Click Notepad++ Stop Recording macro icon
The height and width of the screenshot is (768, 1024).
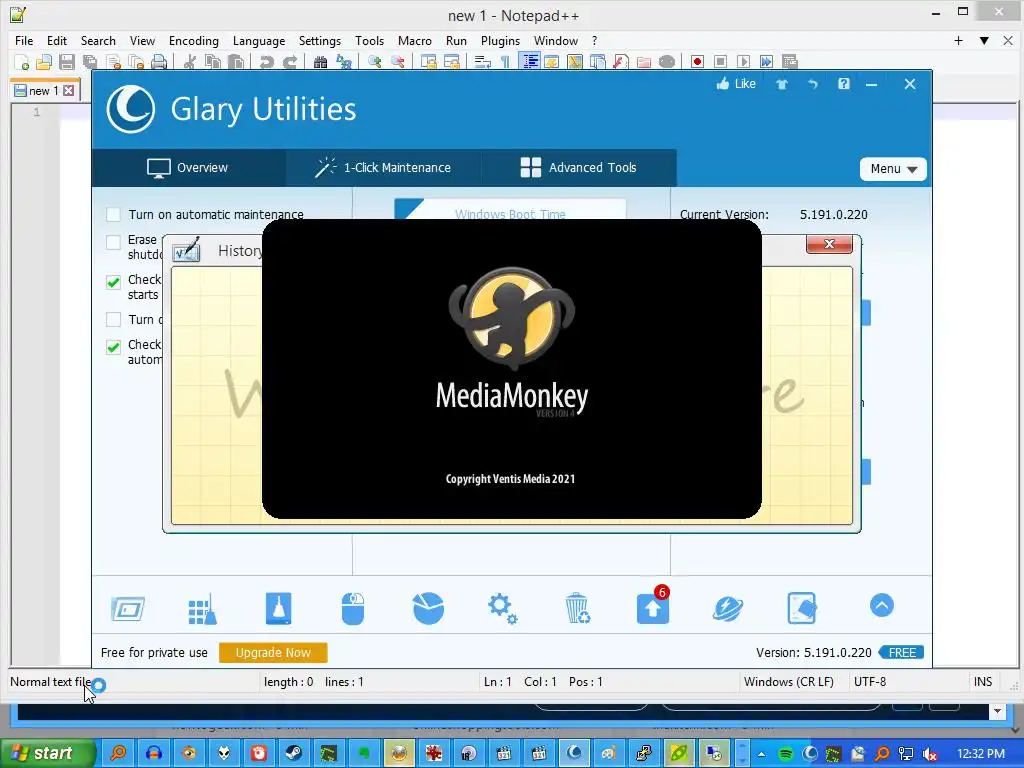pos(720,62)
